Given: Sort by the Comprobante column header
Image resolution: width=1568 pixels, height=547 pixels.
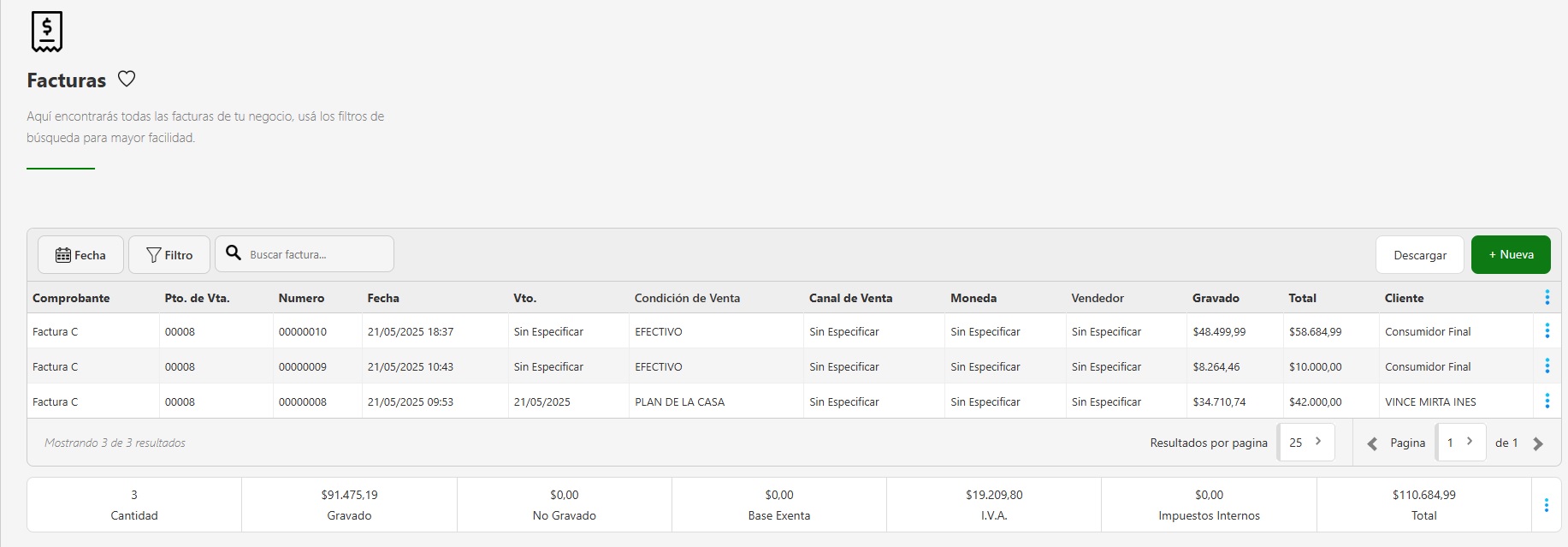Looking at the screenshot, I should coord(71,298).
